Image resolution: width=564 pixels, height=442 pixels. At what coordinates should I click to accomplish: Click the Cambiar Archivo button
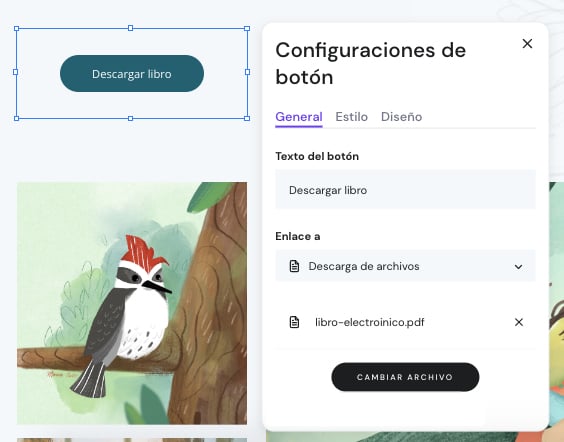tap(405, 377)
